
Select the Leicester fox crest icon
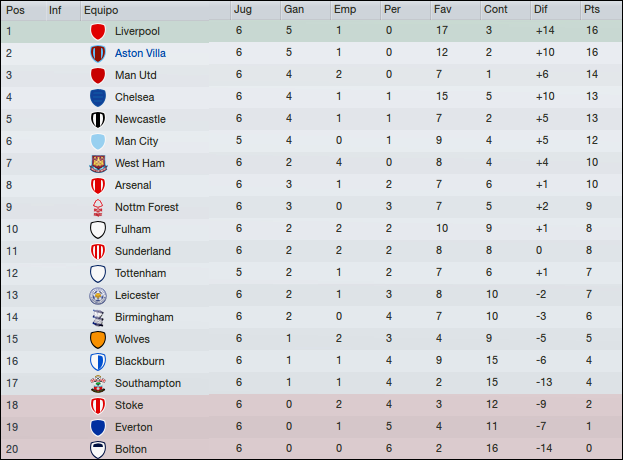point(98,296)
